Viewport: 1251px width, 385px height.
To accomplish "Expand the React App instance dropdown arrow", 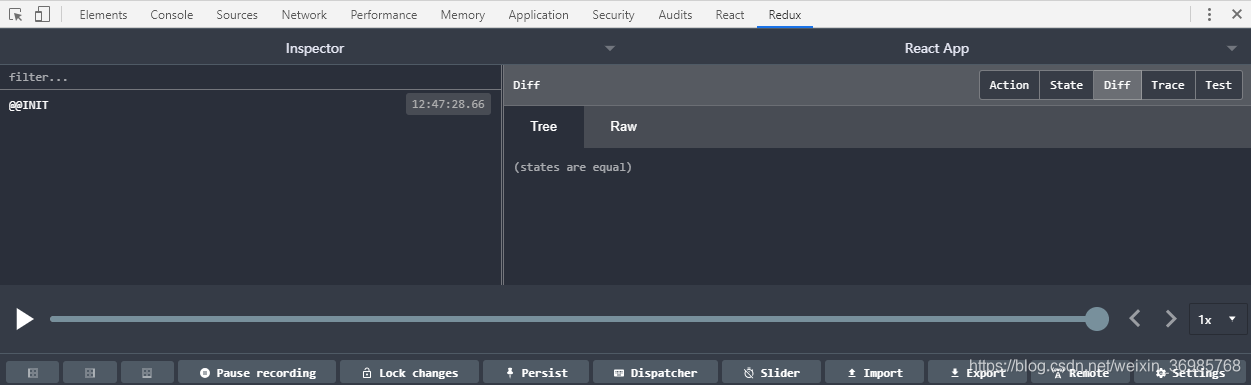I will (1232, 48).
